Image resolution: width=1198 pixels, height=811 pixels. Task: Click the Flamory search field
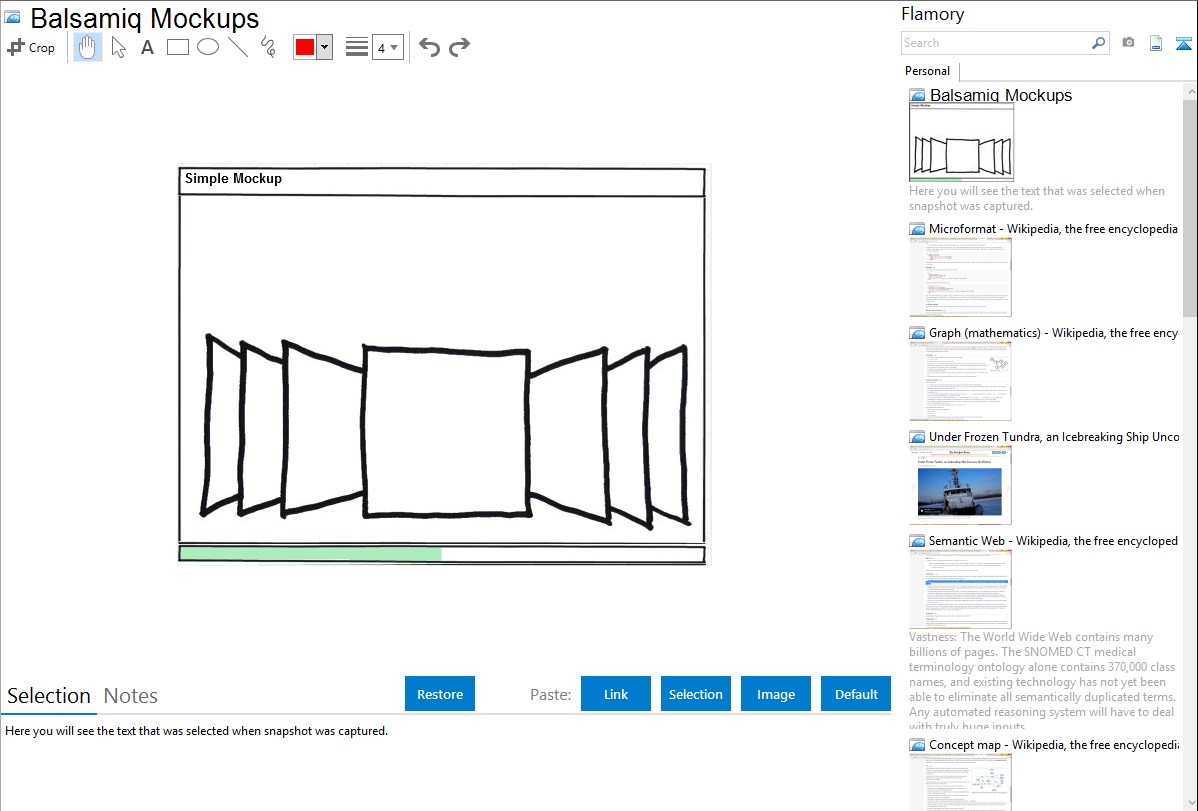[x=996, y=43]
